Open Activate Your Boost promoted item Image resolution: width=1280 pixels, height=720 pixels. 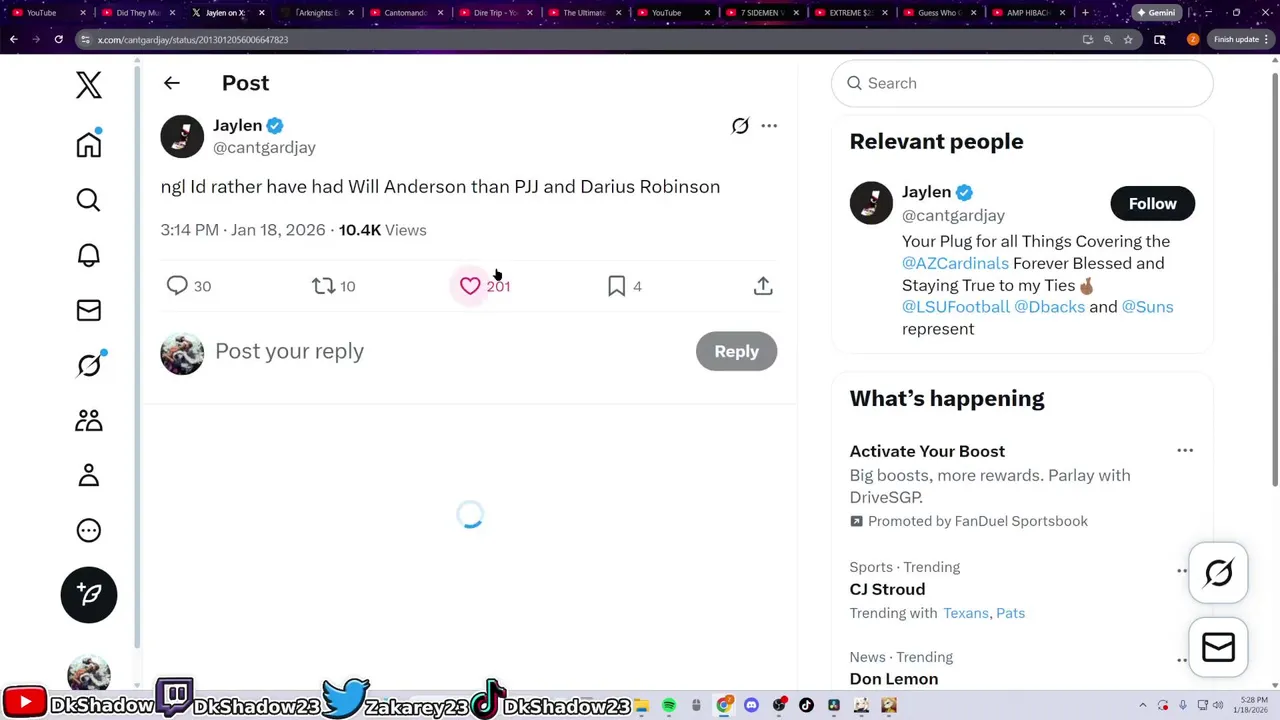click(1022, 486)
